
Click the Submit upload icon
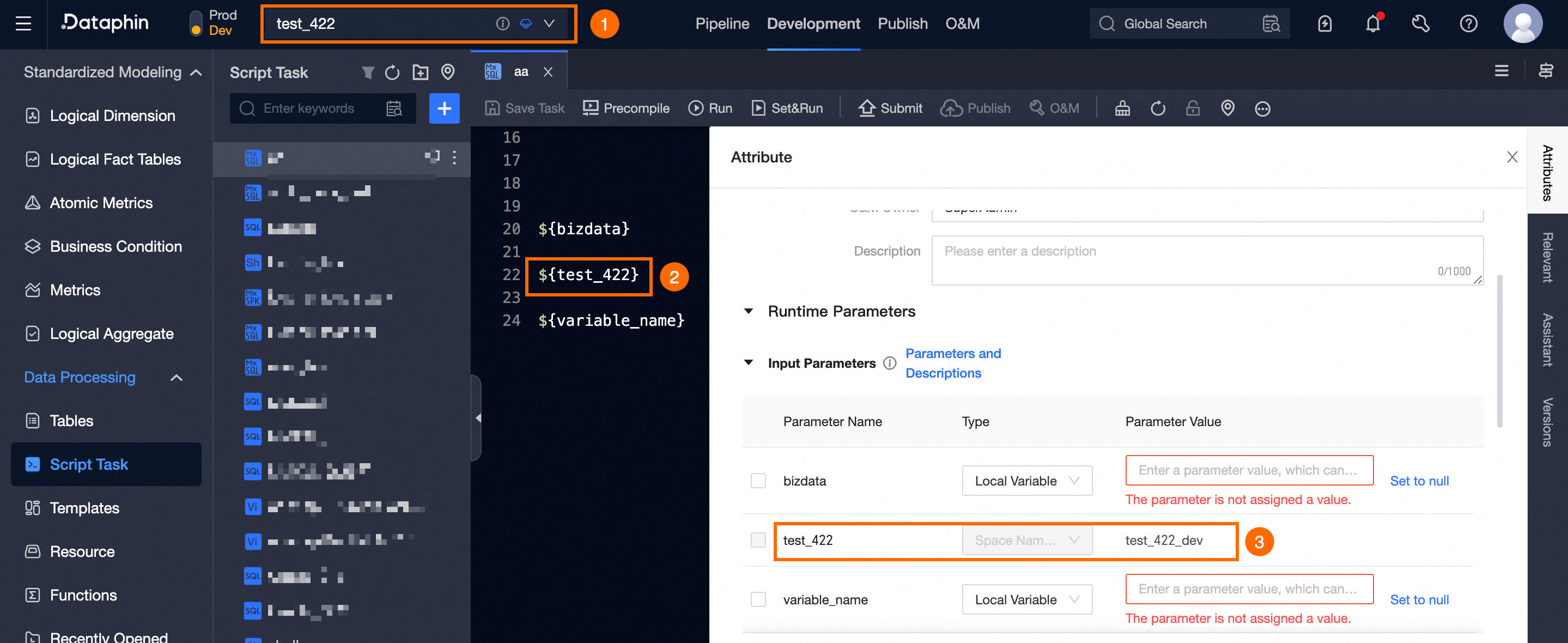(x=866, y=108)
